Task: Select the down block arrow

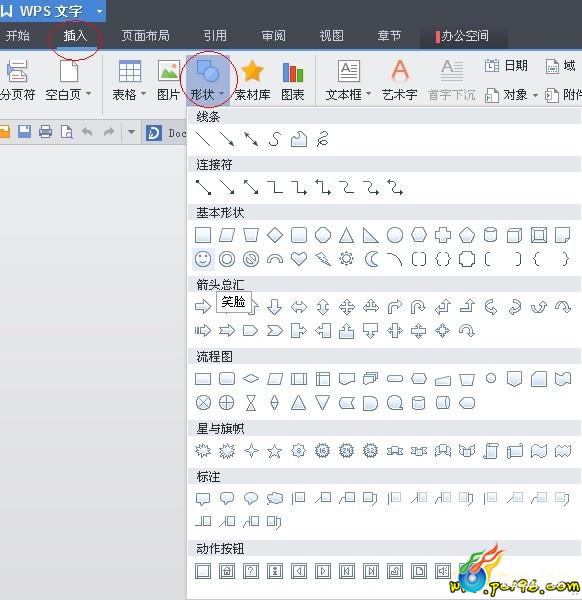Action: point(275,307)
